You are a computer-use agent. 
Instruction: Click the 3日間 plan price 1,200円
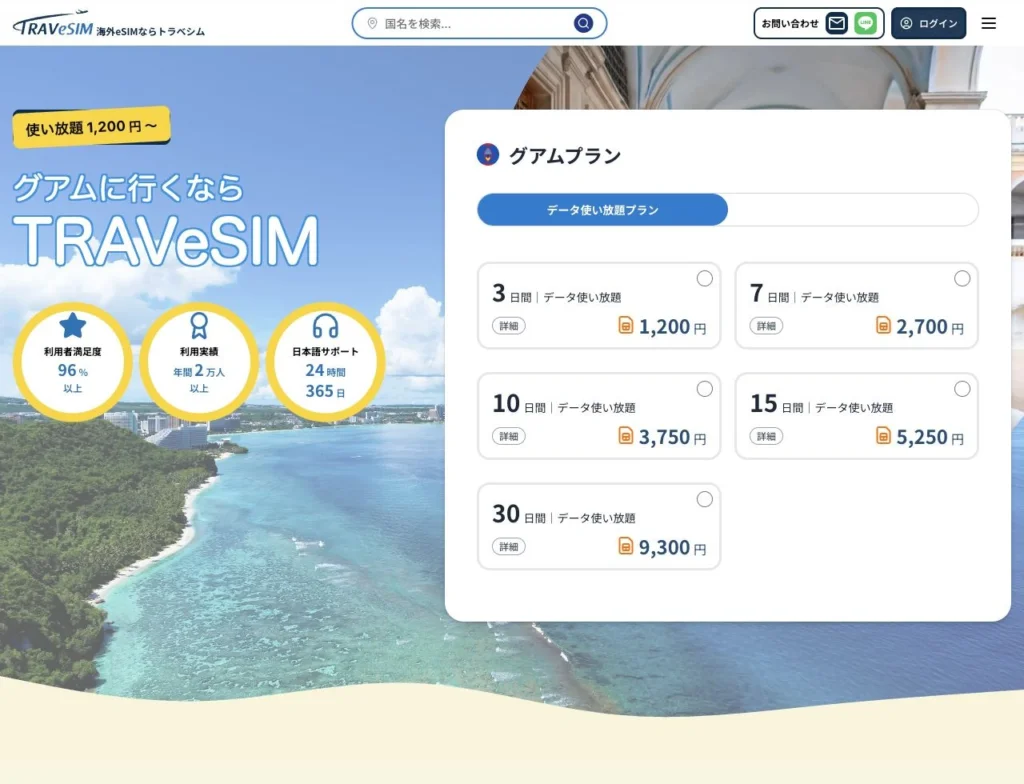click(673, 326)
